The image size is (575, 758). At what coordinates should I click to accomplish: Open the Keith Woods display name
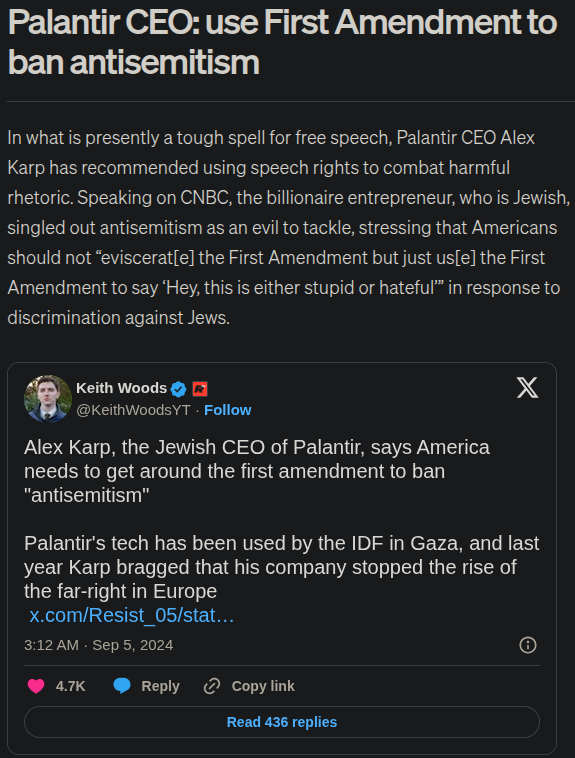(121, 388)
